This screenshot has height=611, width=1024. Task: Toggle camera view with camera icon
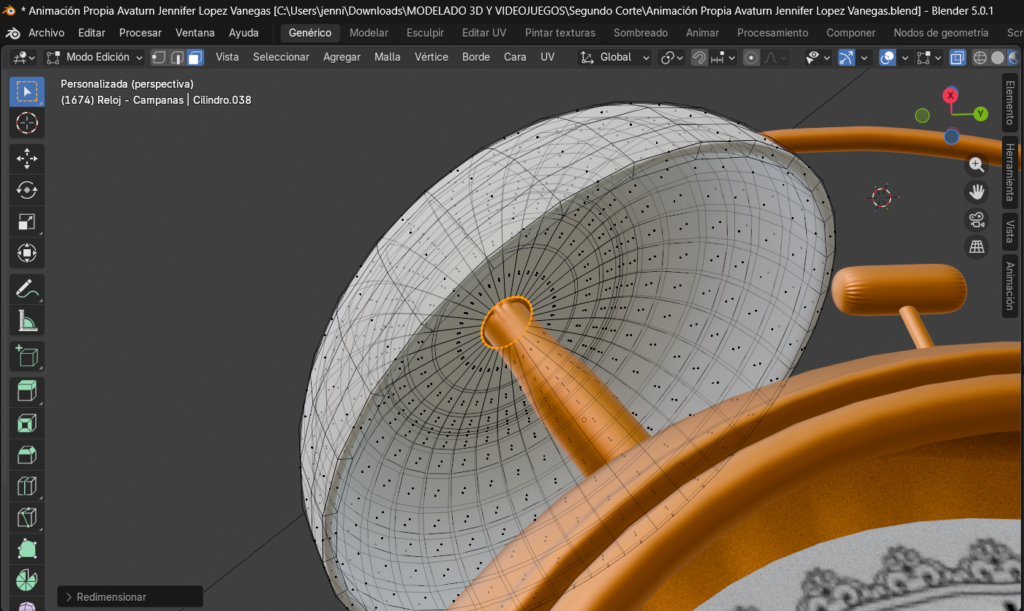point(976,219)
